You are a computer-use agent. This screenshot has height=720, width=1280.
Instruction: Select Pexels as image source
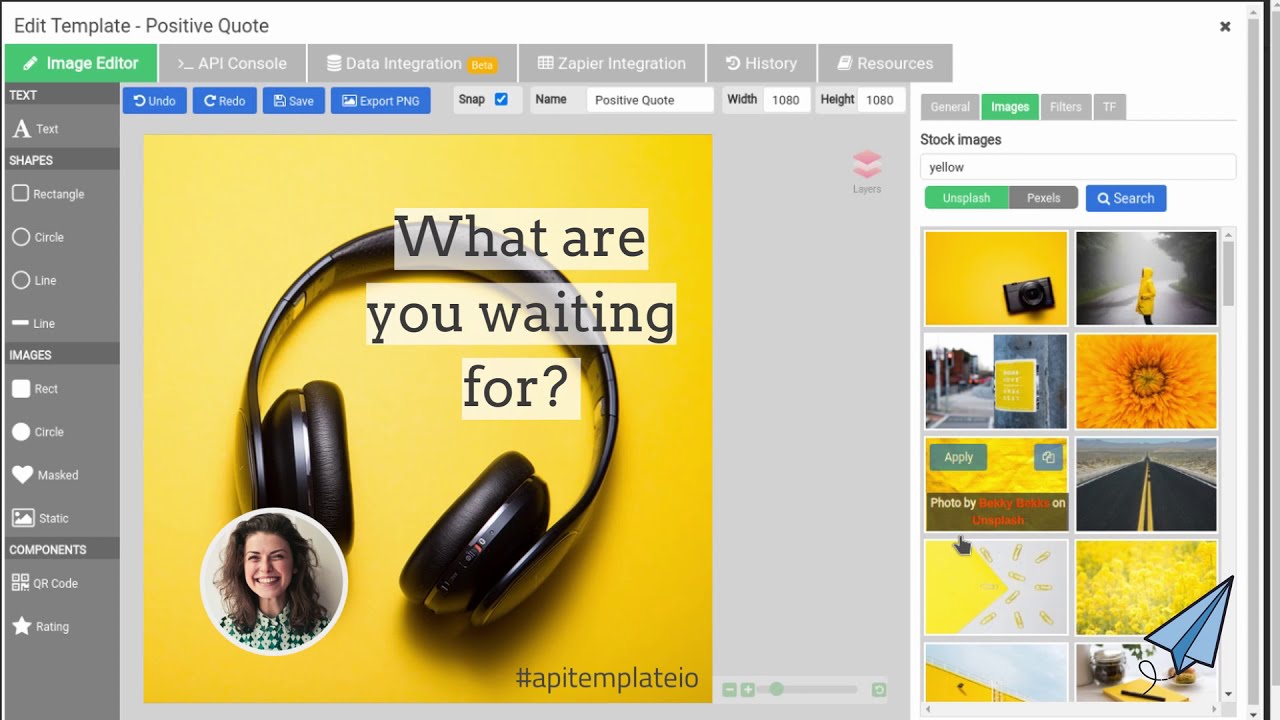pos(1043,198)
